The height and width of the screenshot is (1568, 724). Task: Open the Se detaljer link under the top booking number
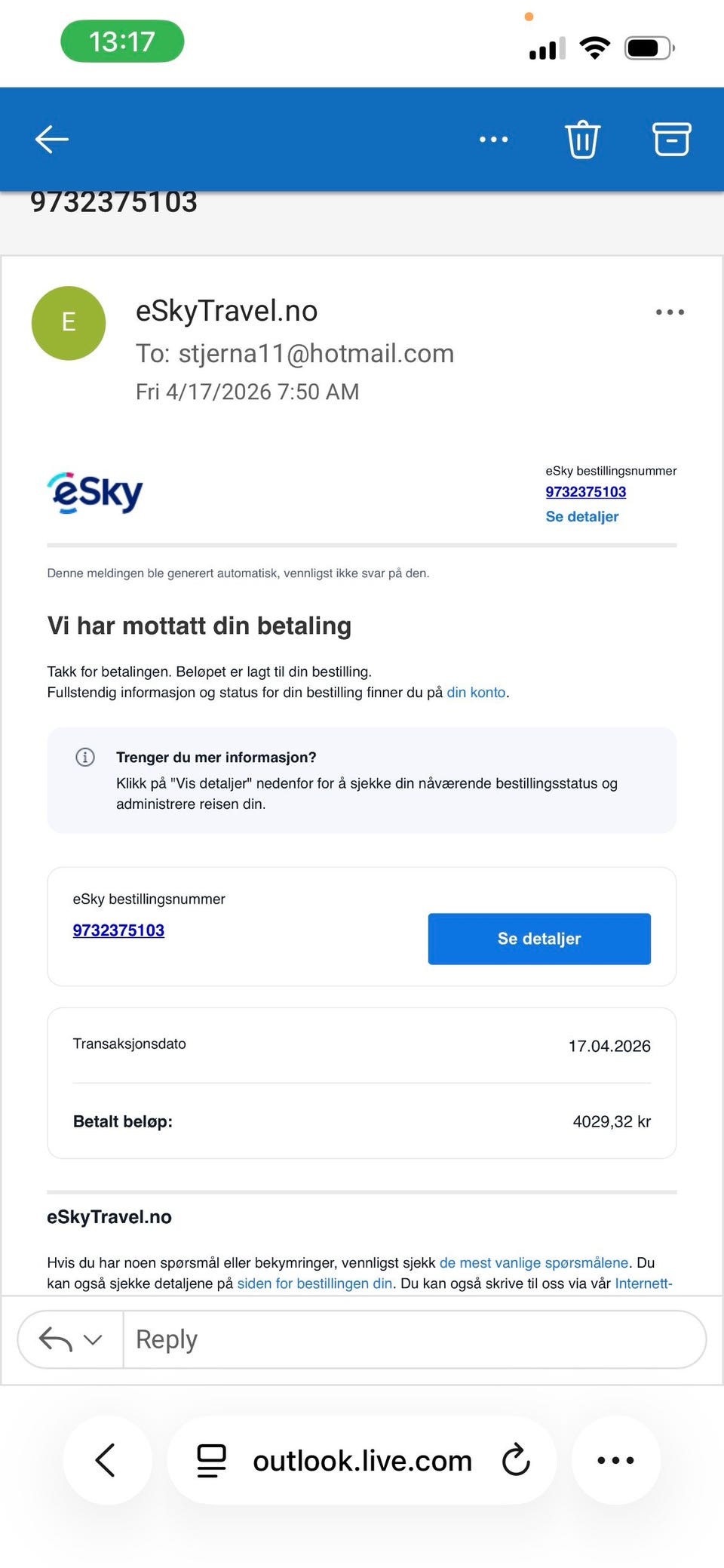point(582,517)
